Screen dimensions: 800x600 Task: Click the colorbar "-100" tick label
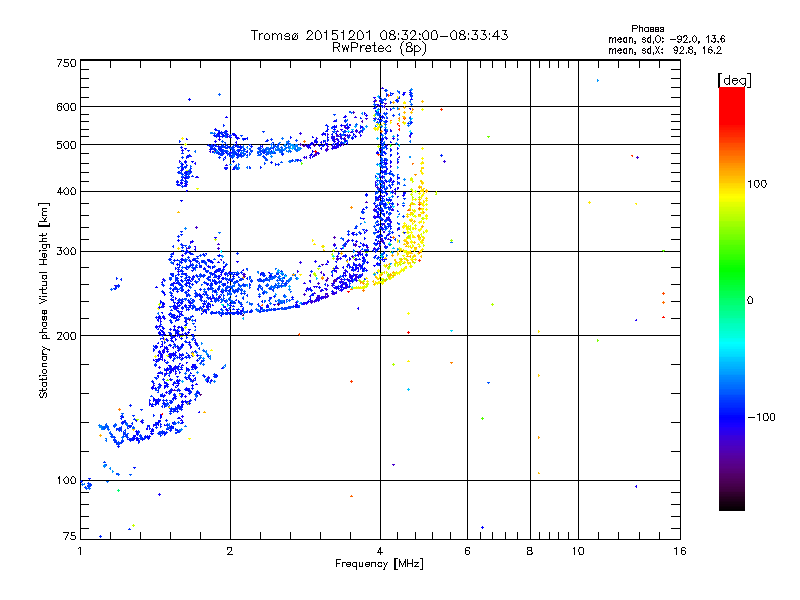[761, 417]
